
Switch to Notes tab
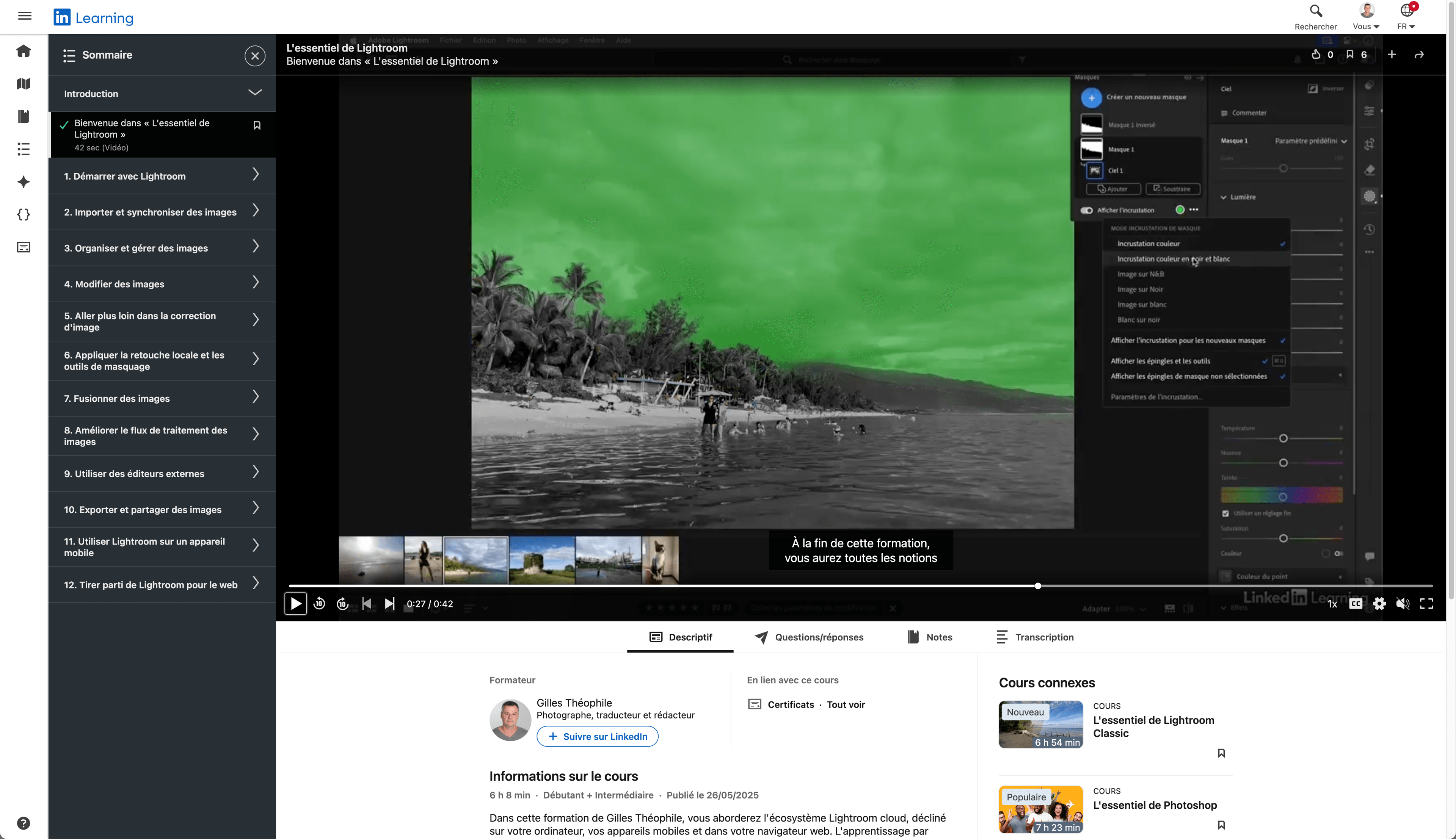pos(930,637)
